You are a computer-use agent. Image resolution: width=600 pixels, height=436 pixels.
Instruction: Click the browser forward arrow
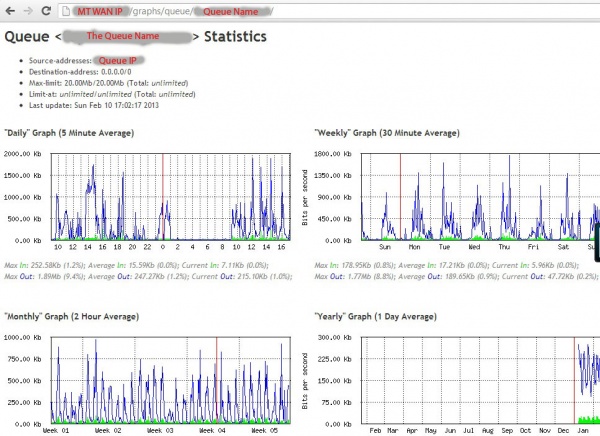pos(28,11)
